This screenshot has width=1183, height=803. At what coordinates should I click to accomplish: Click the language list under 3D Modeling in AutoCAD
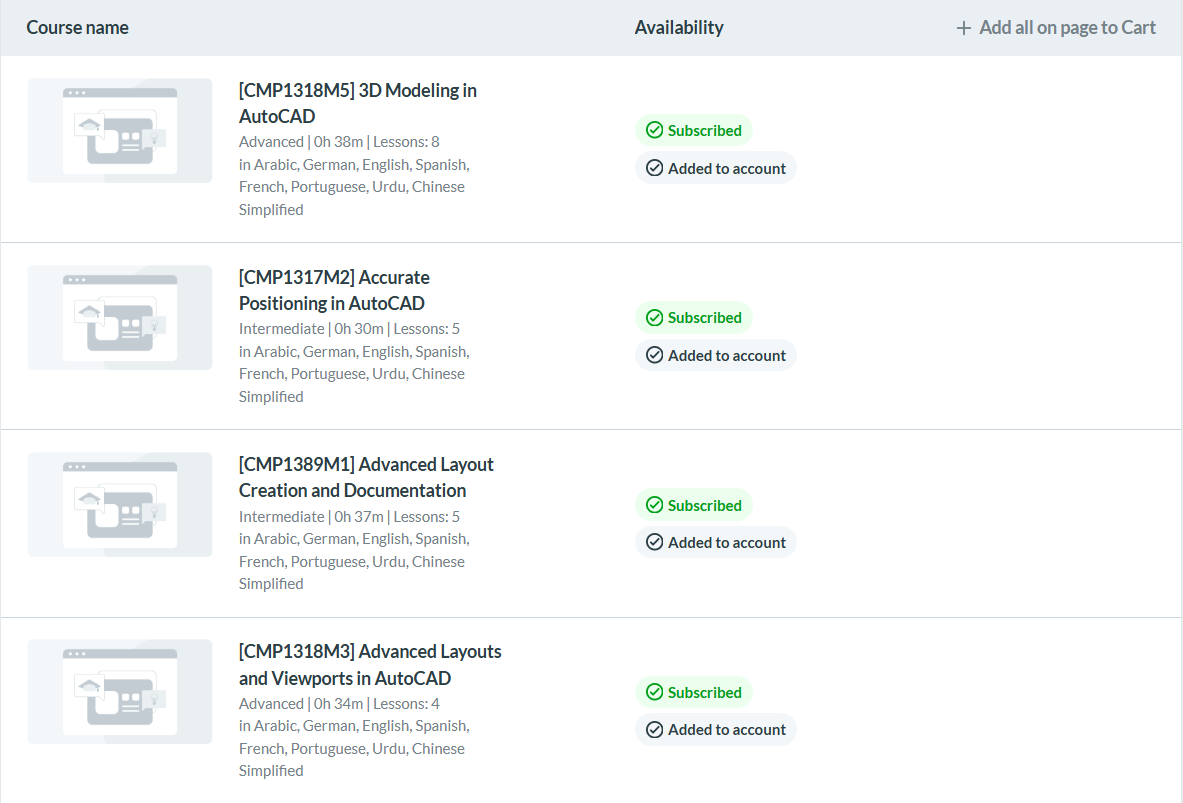coord(354,187)
